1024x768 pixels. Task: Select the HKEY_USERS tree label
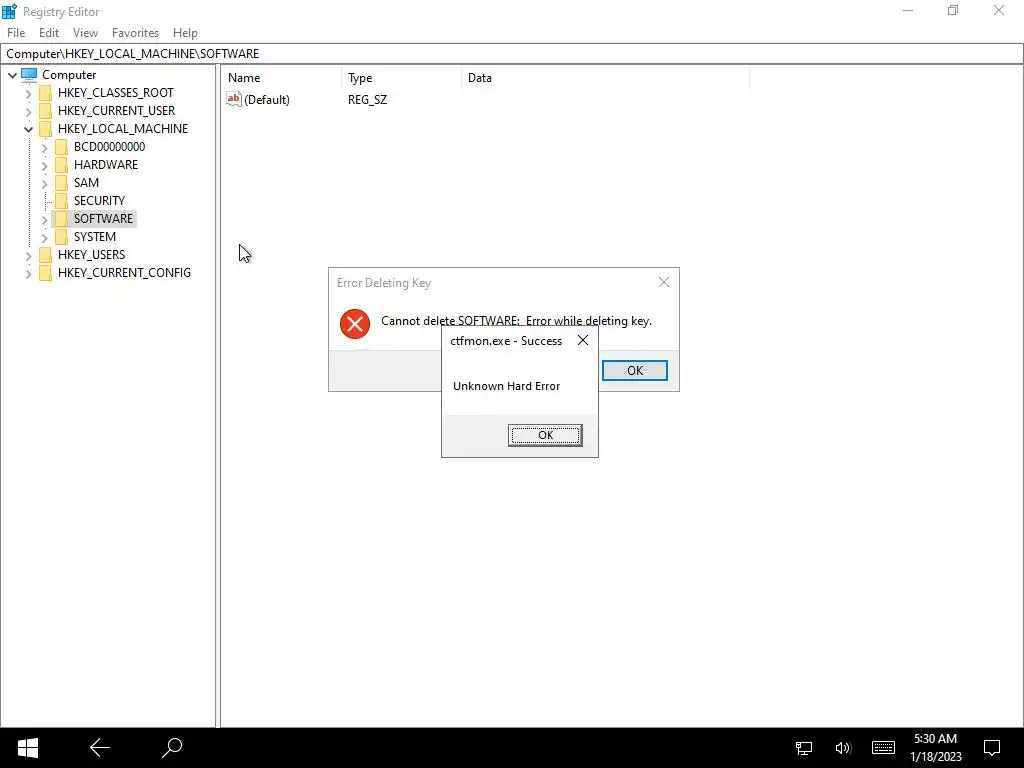tap(91, 254)
